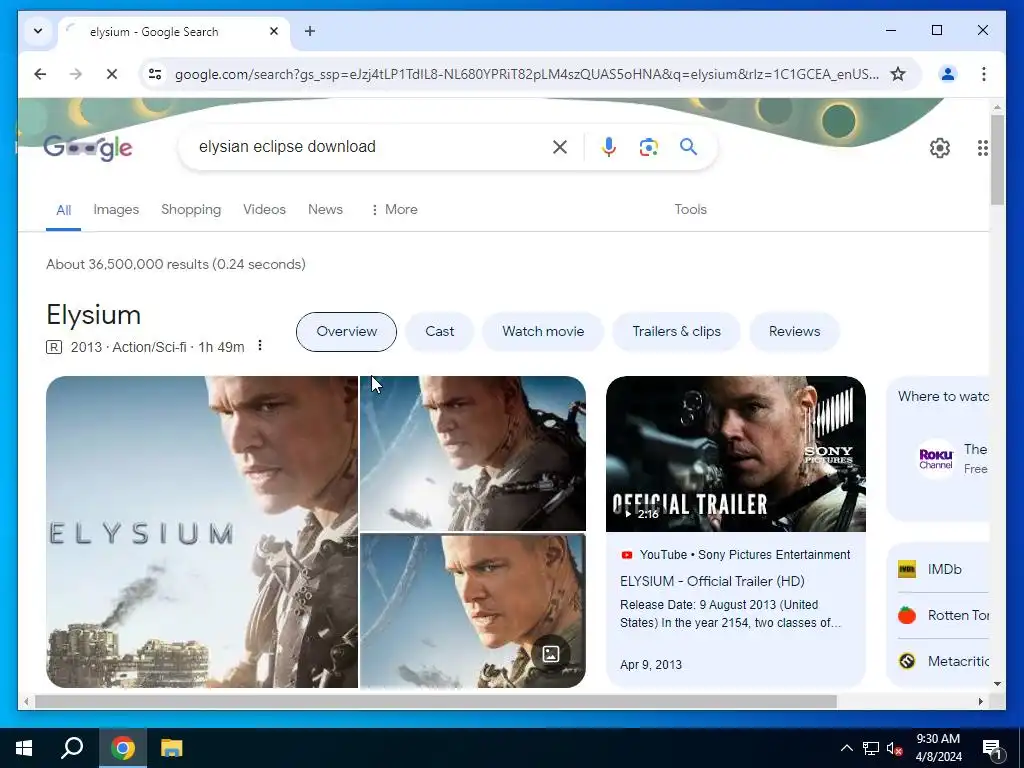Open the Chrome profile avatar
Image resolution: width=1024 pixels, height=768 pixels.
tap(948, 74)
